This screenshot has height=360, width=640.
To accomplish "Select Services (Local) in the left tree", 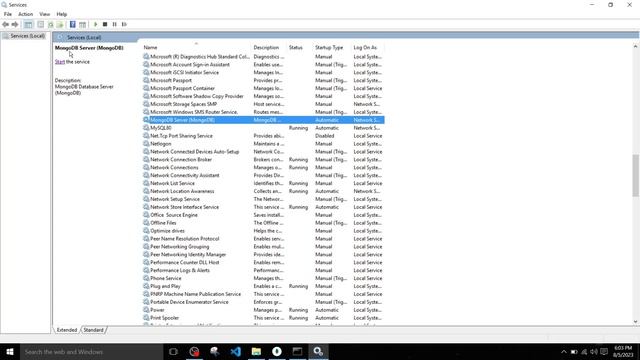I will [x=27, y=36].
